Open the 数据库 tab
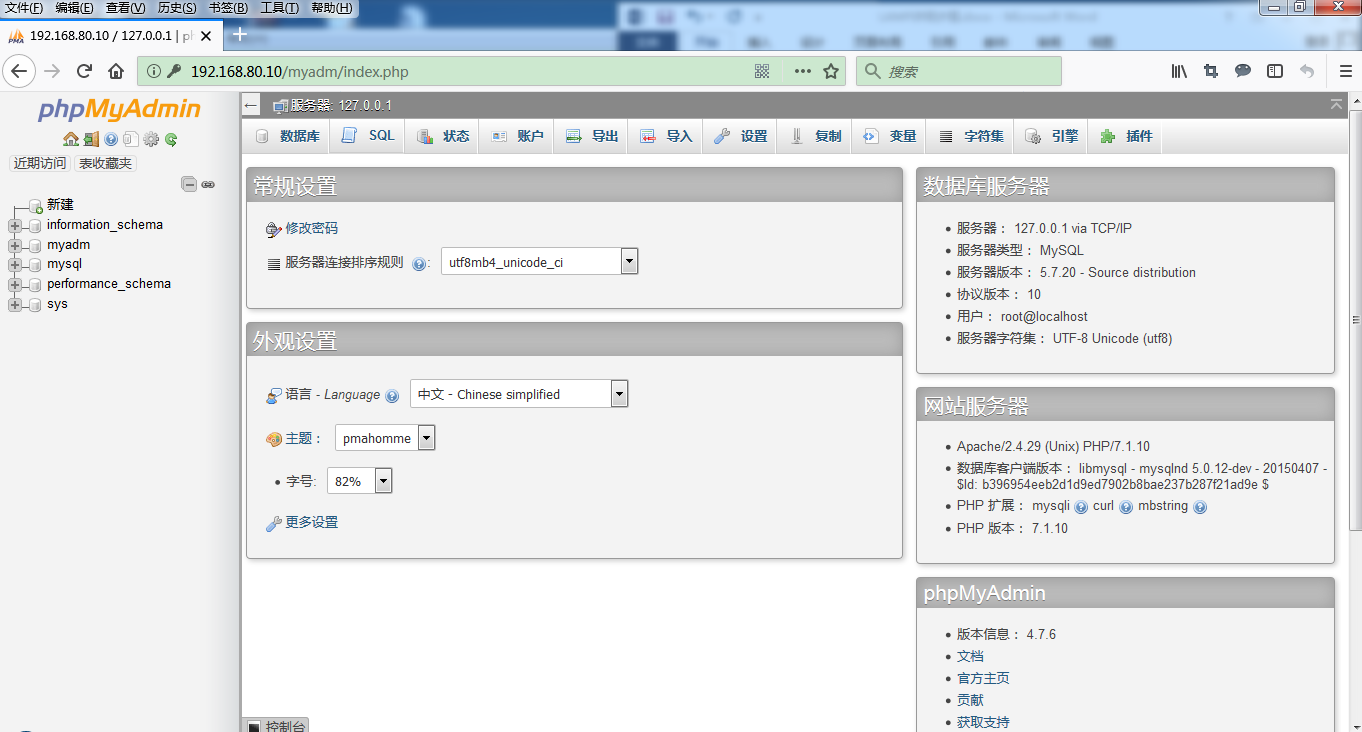Viewport: 1362px width, 732px height. pos(288,136)
